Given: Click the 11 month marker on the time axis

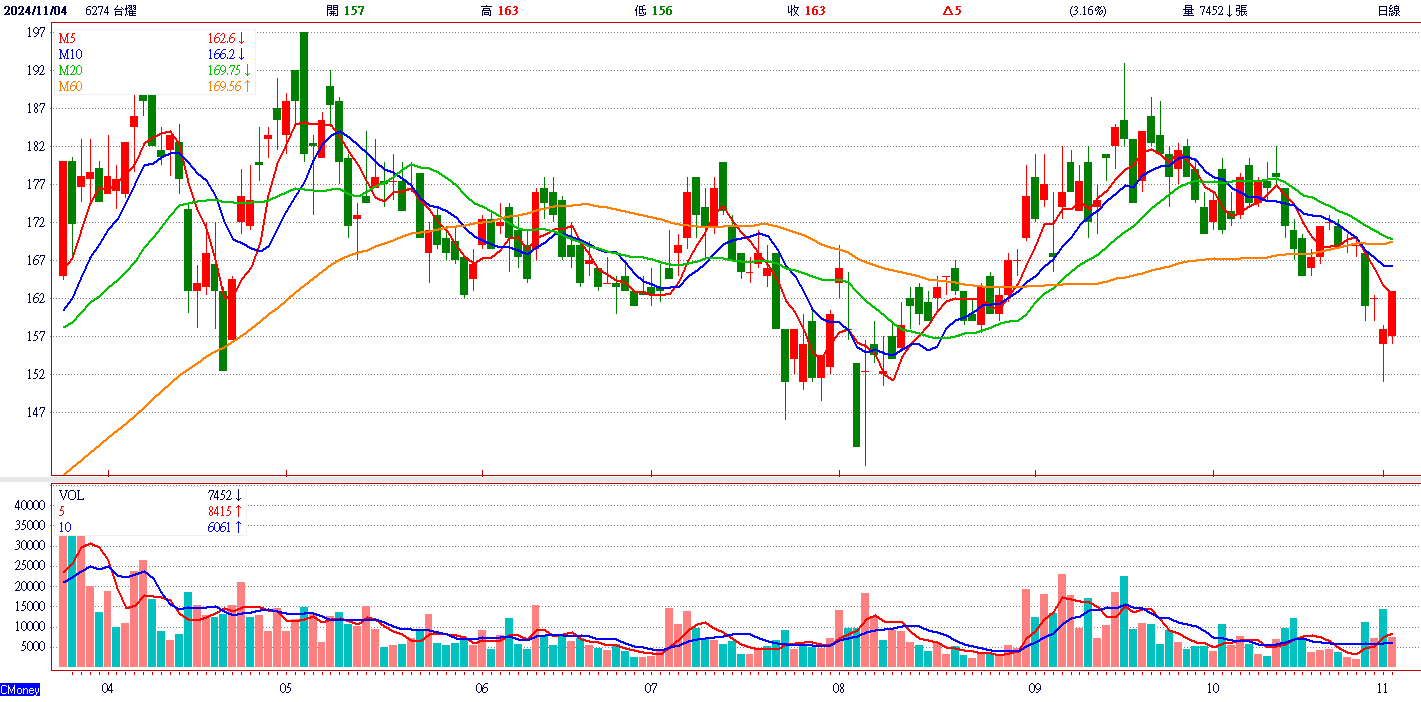Looking at the screenshot, I should point(1383,689).
